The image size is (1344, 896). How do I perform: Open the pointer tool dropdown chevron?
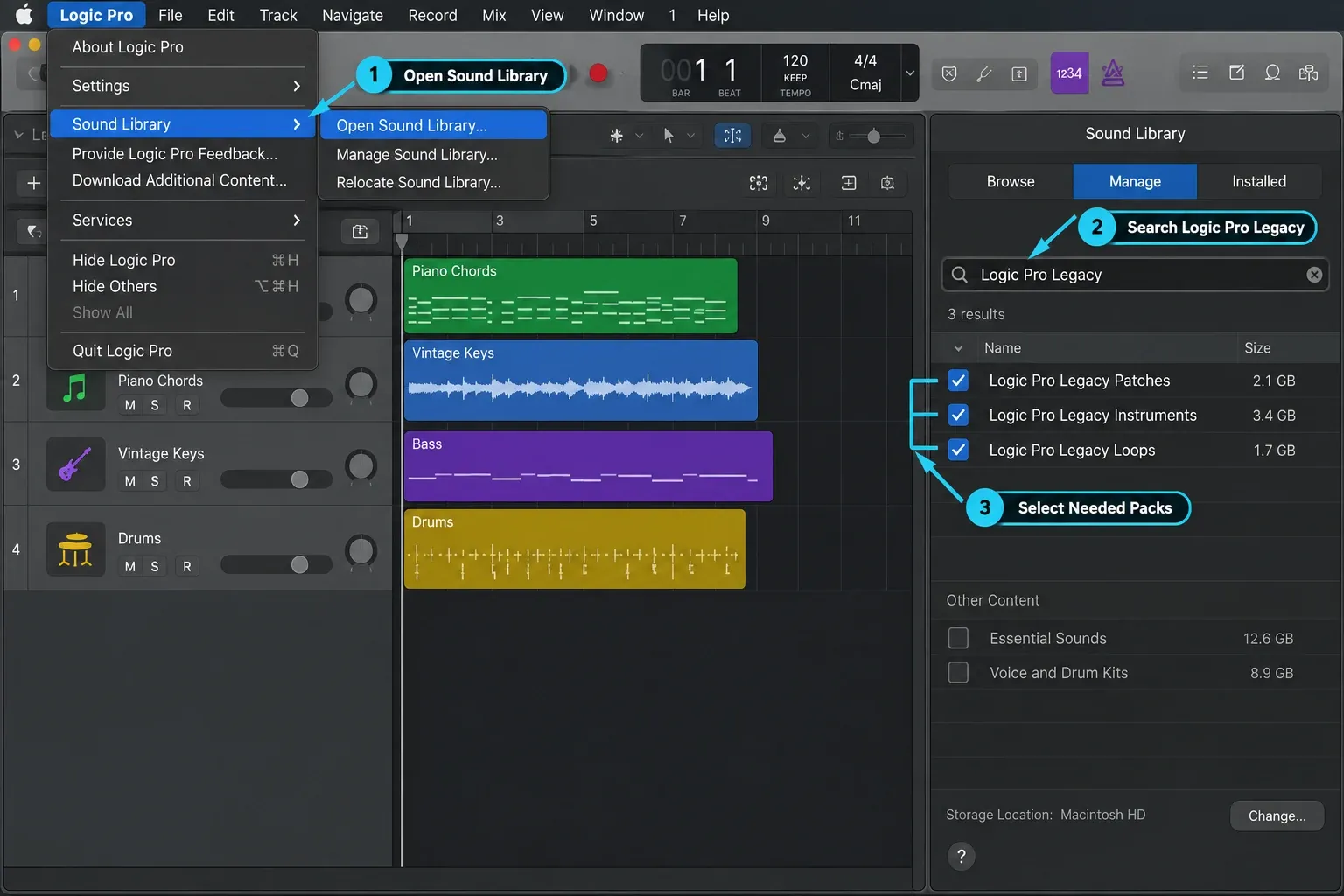690,136
